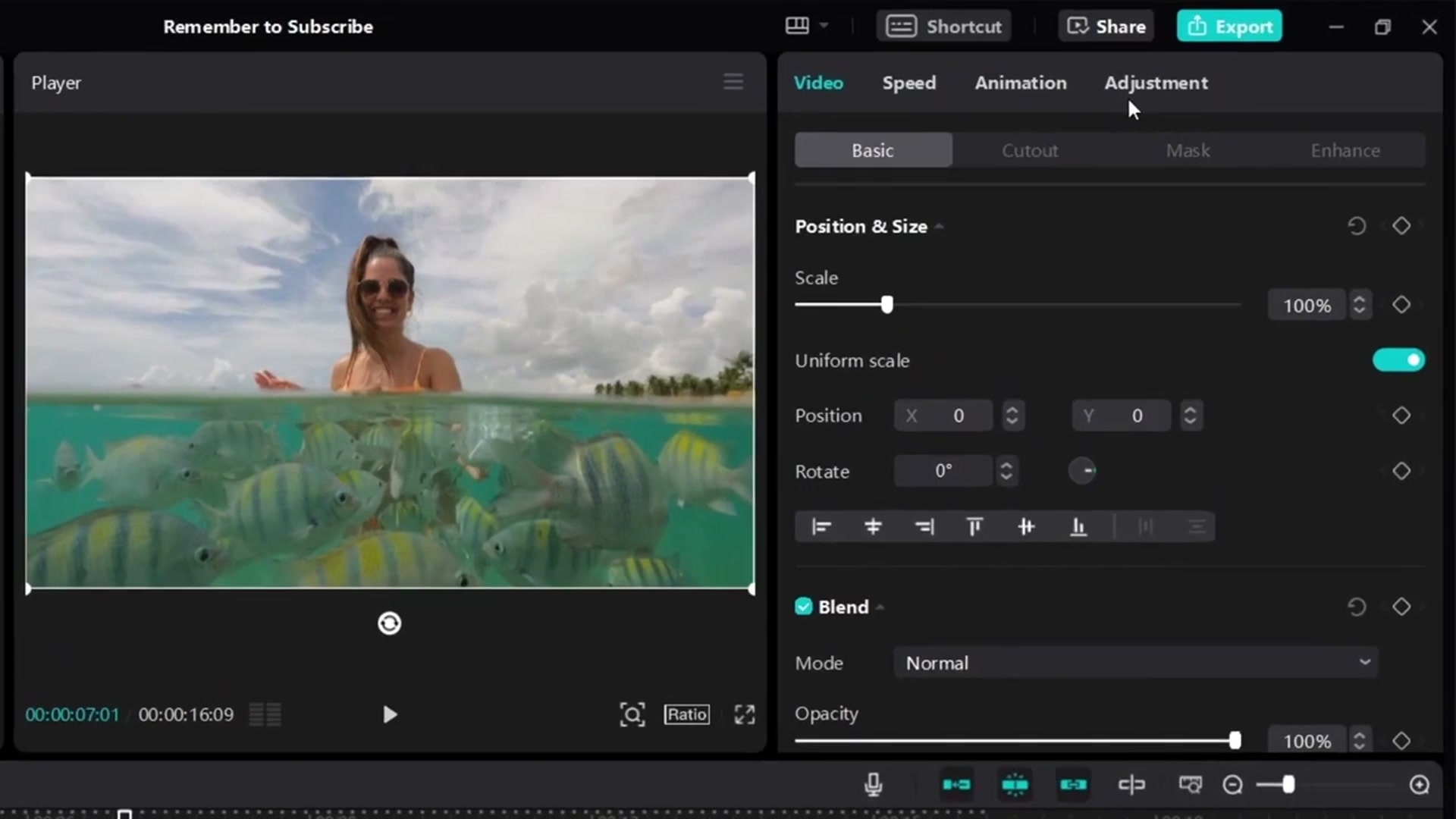The width and height of the screenshot is (1456, 819).
Task: Switch to the Adjustment tab
Action: [x=1156, y=83]
